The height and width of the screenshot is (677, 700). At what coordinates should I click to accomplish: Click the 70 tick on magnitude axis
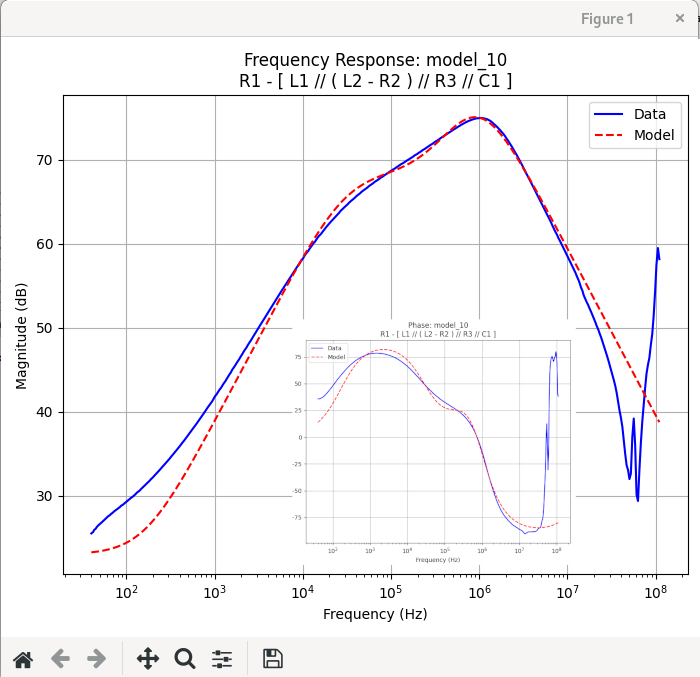pos(45,160)
